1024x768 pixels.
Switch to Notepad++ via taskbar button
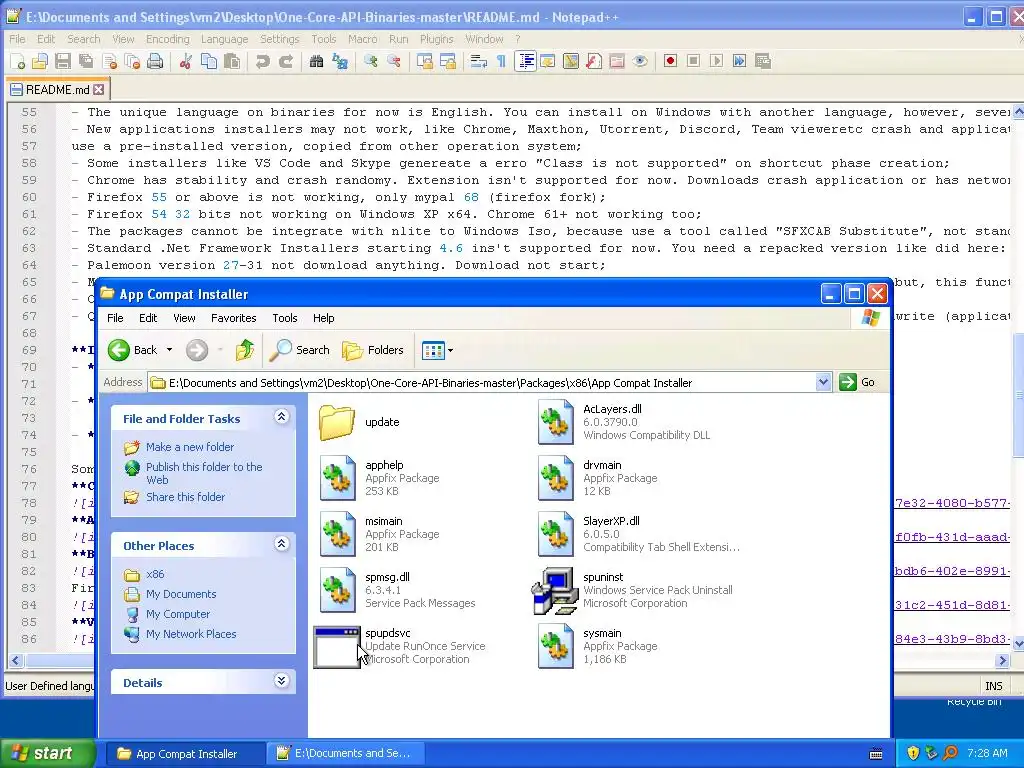[x=346, y=754]
